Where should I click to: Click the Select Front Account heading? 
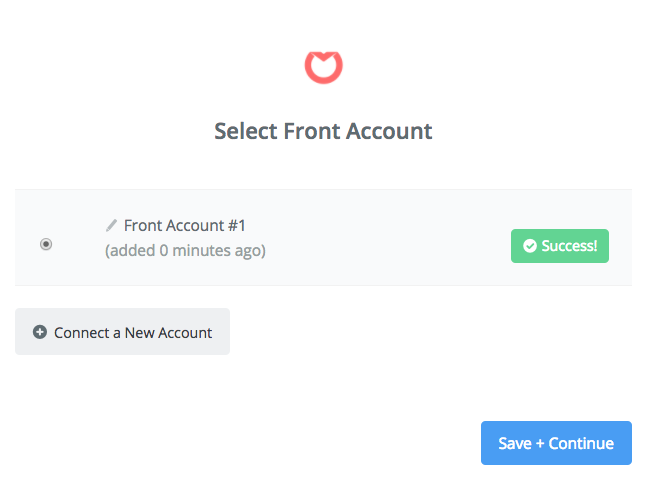[323, 131]
